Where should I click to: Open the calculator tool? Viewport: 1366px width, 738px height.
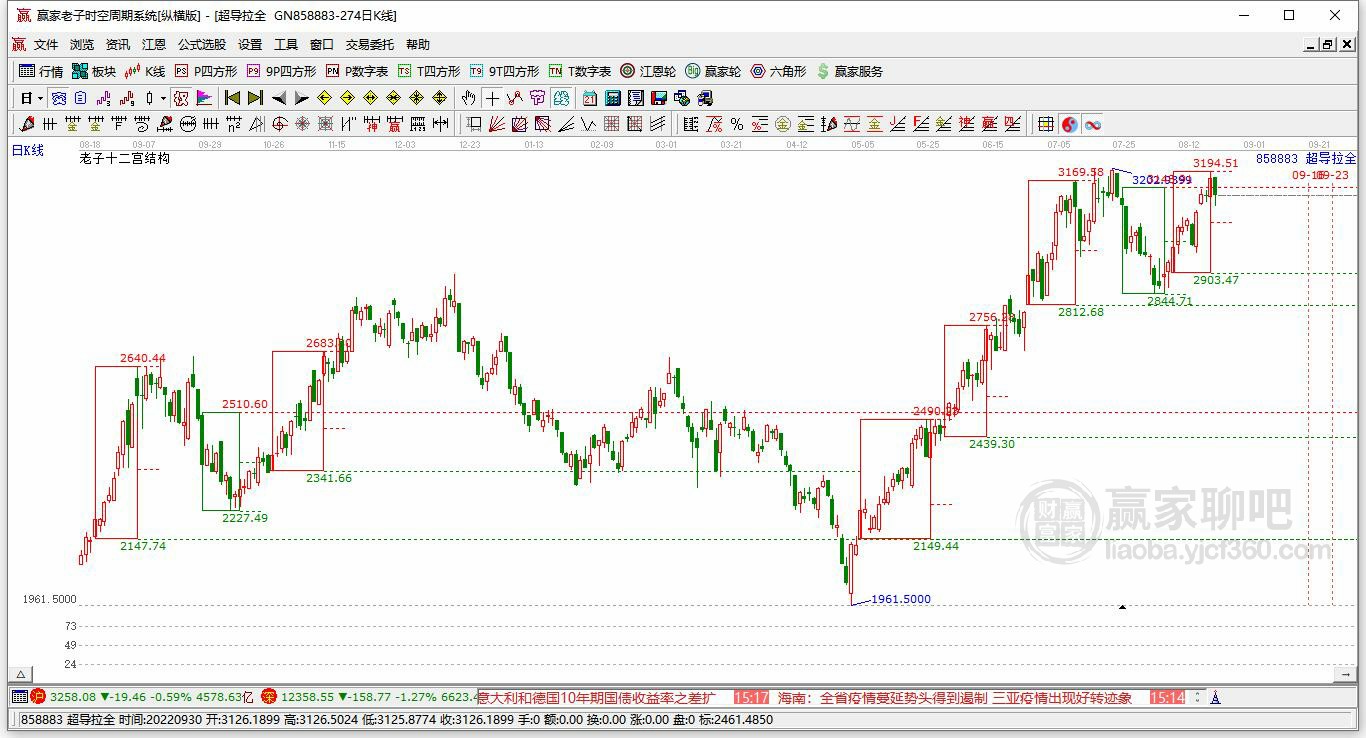612,98
